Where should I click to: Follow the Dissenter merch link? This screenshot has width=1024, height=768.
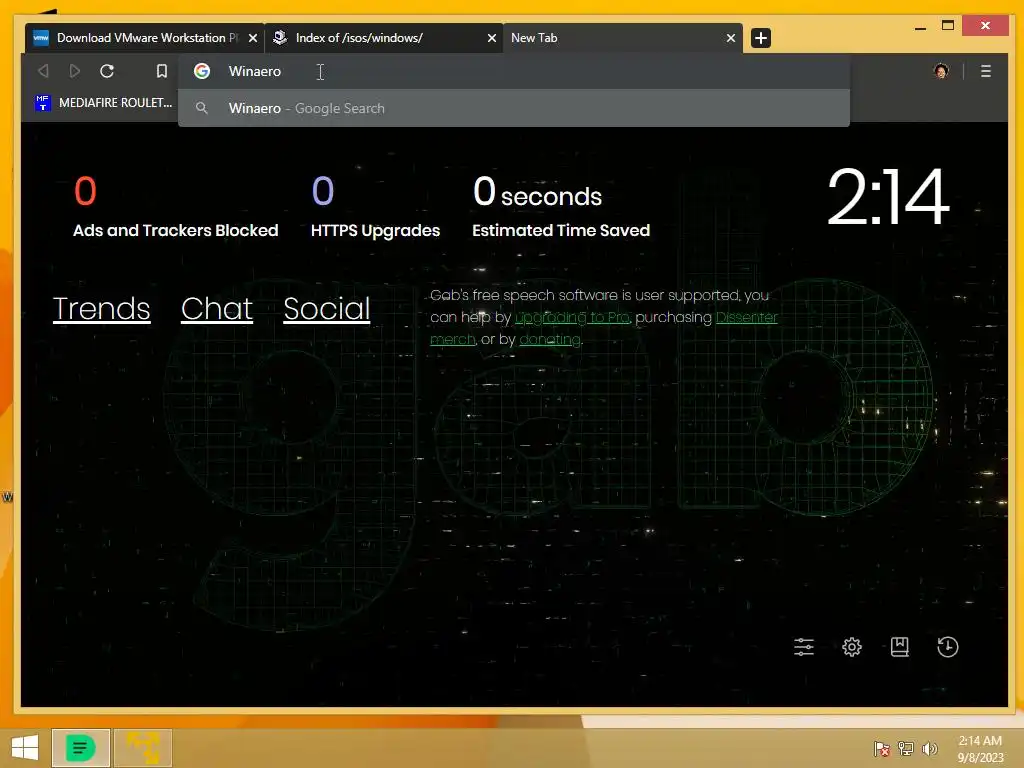coord(746,317)
